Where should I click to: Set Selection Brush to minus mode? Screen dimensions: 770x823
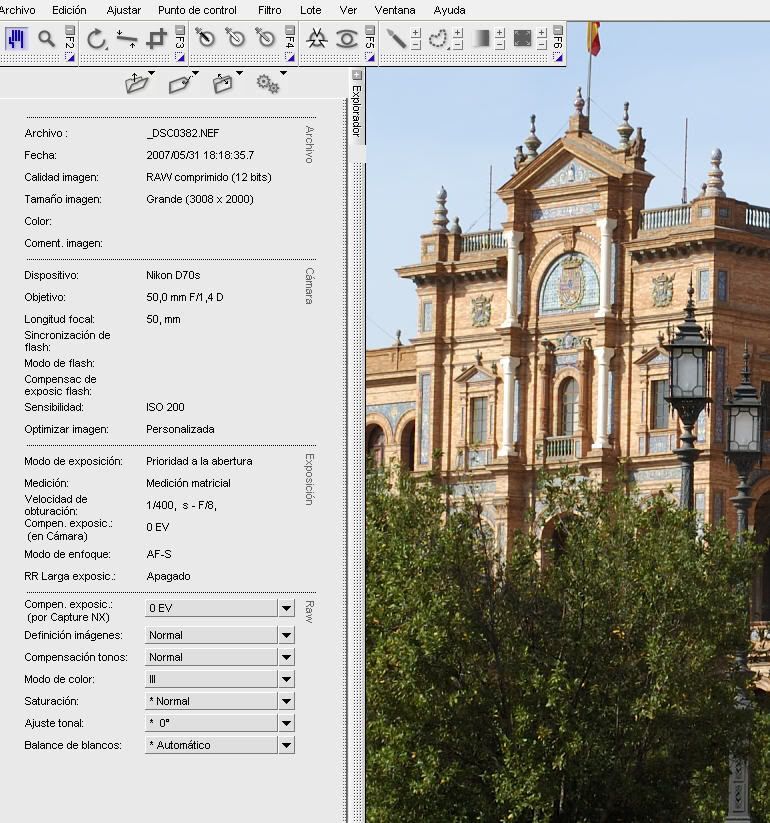416,45
